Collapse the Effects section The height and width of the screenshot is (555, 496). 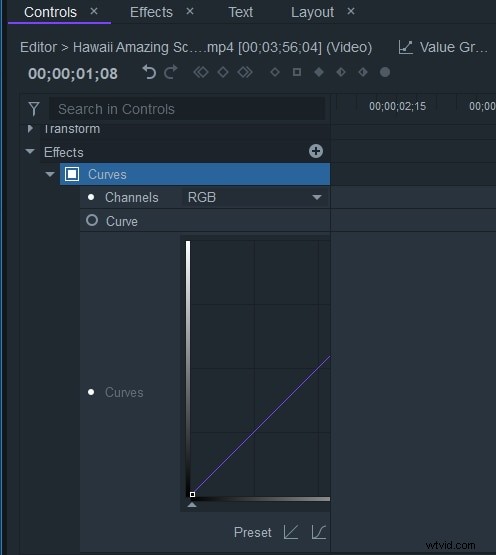click(x=30, y=151)
